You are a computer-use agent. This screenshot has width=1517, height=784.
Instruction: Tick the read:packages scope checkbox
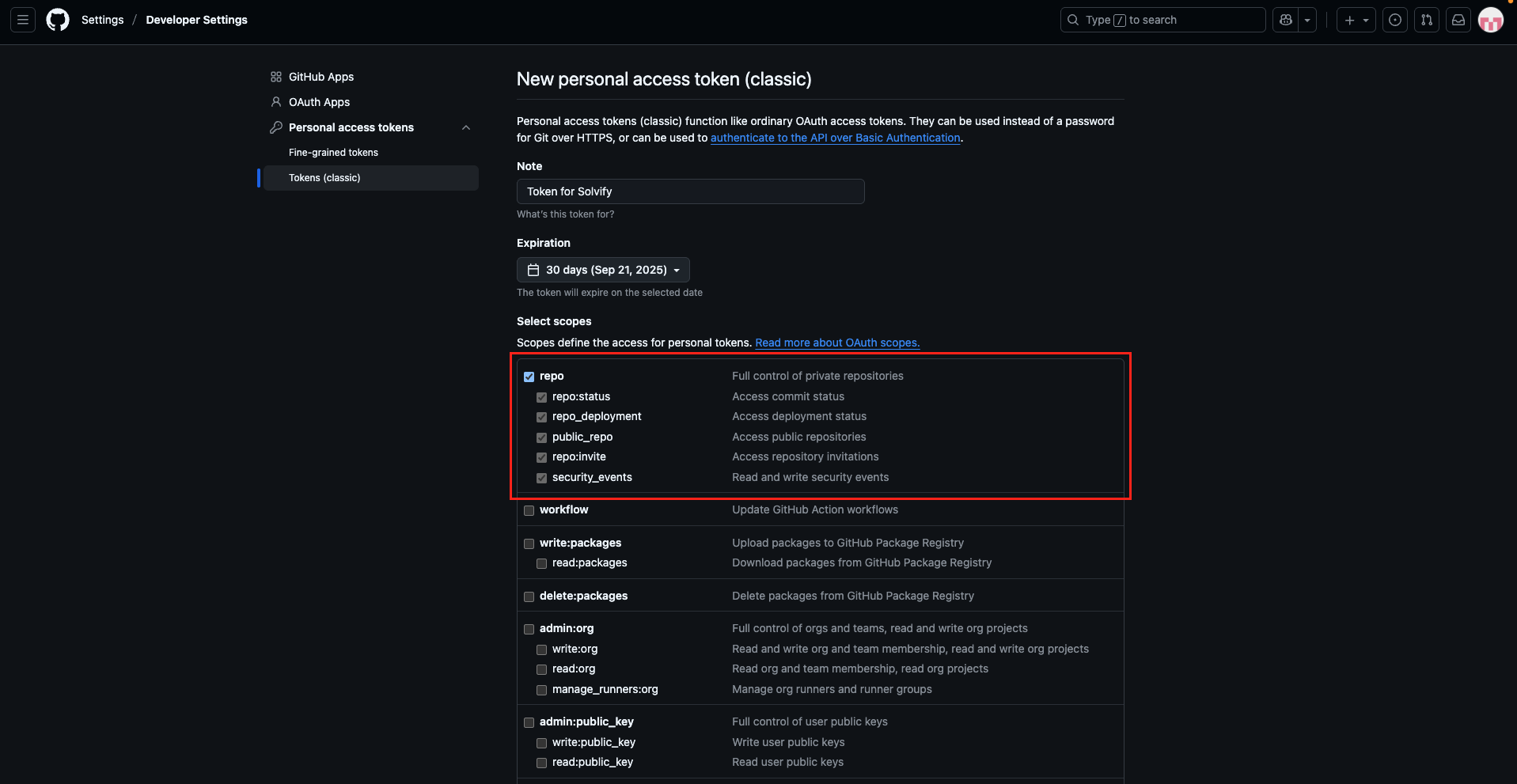pyautogui.click(x=542, y=563)
